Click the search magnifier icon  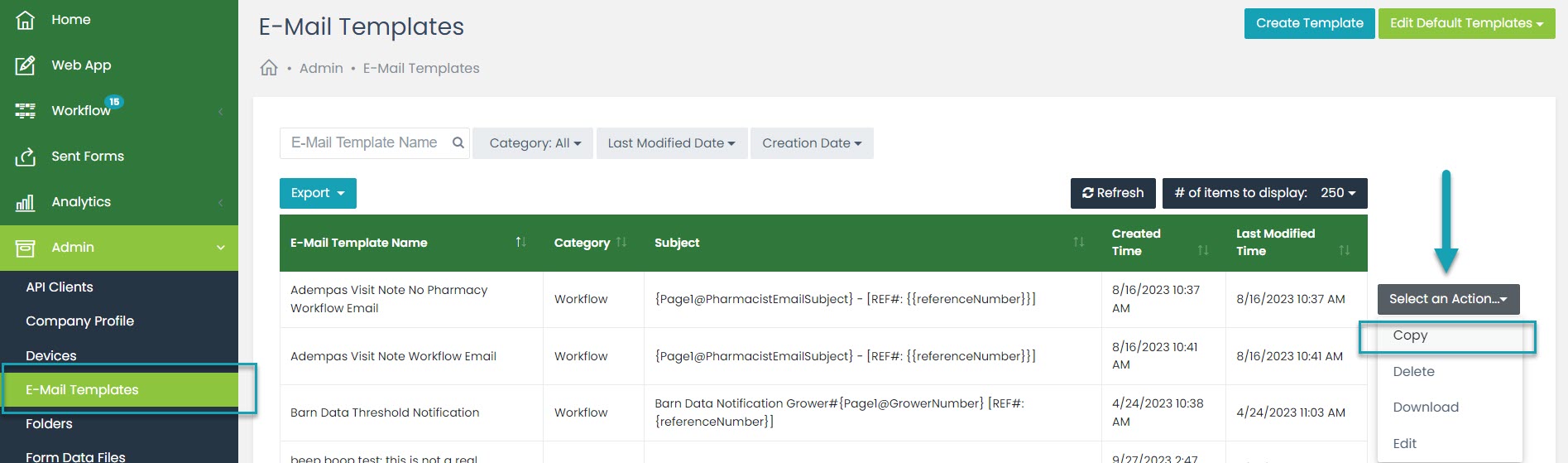coord(458,142)
